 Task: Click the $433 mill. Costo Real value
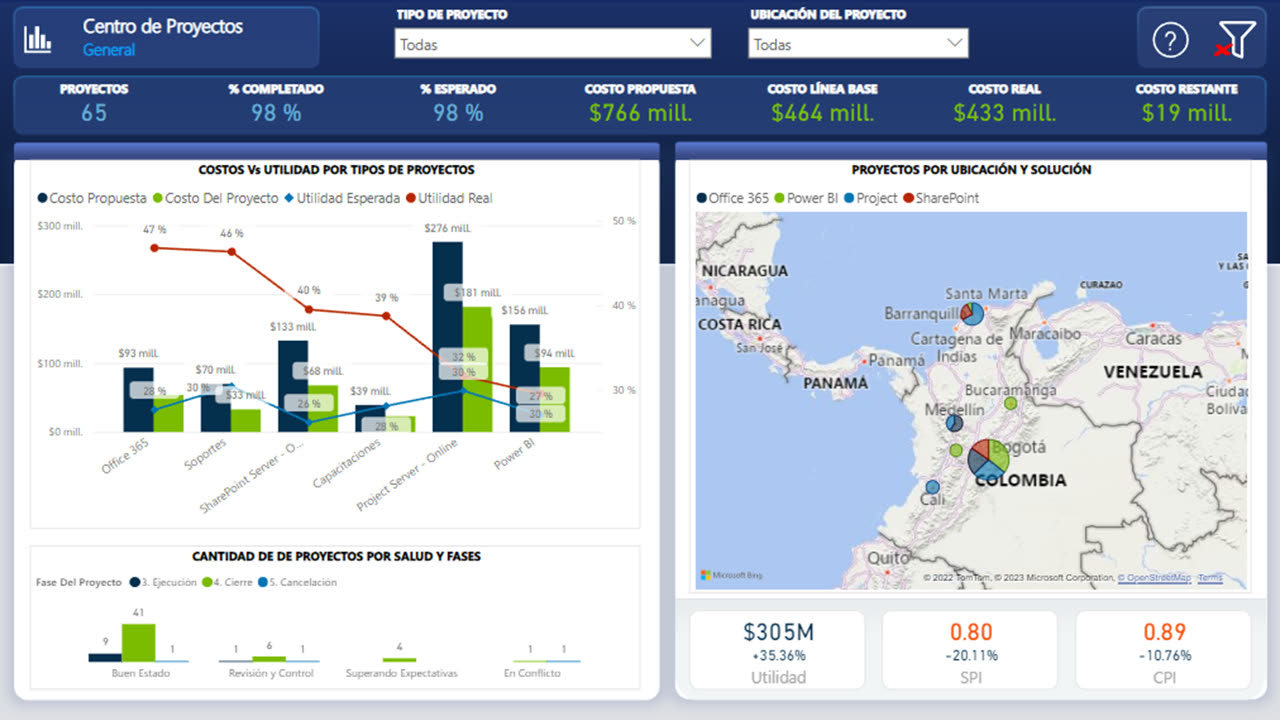[1004, 113]
